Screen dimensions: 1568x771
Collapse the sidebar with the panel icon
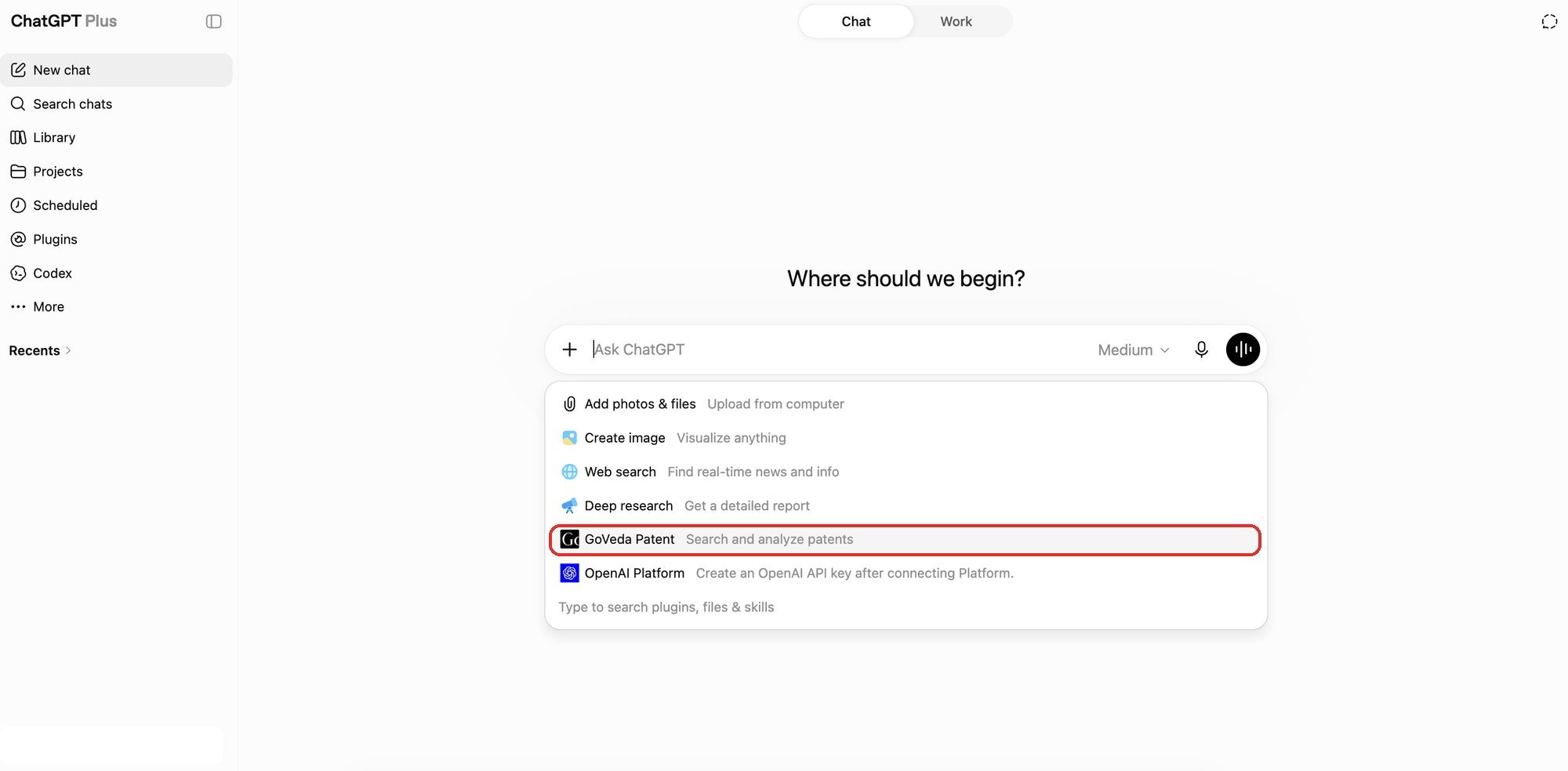pyautogui.click(x=213, y=21)
